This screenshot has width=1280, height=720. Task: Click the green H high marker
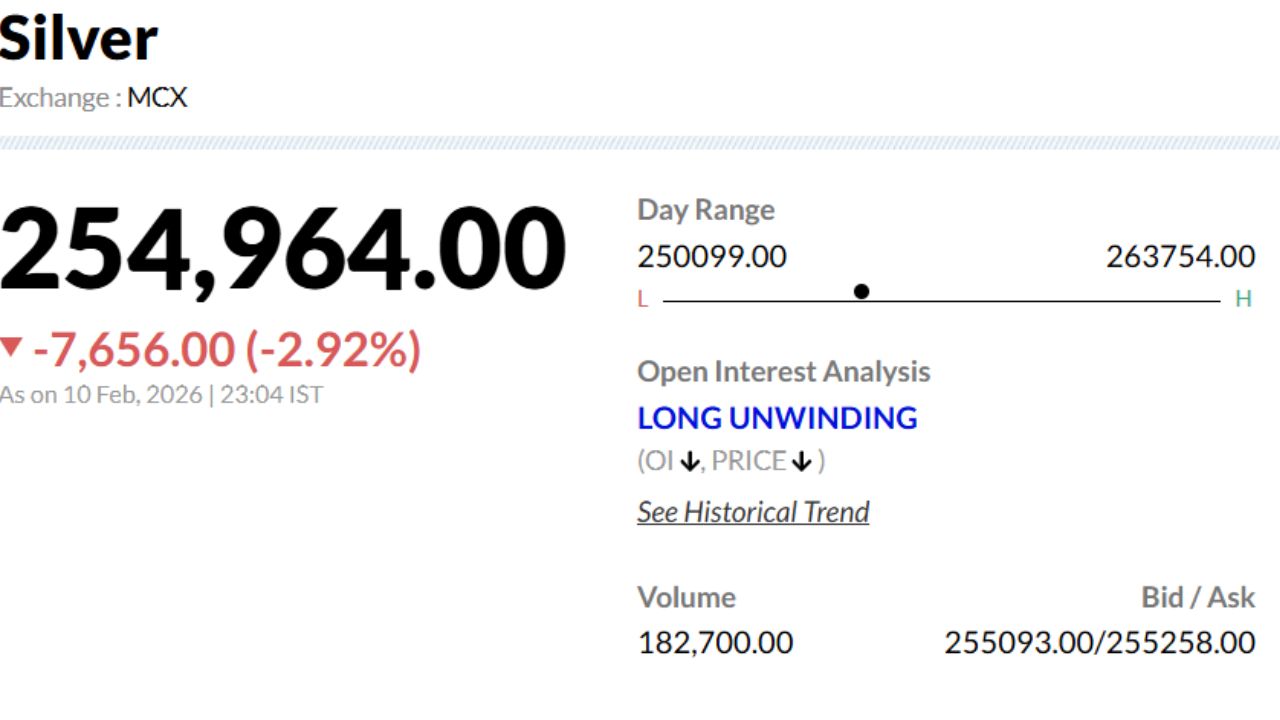click(x=1243, y=299)
